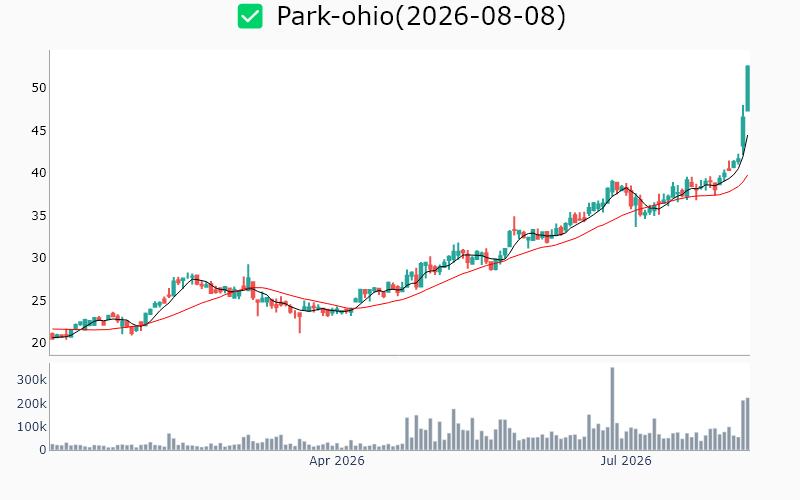Click the 20 price axis label

click(39, 343)
